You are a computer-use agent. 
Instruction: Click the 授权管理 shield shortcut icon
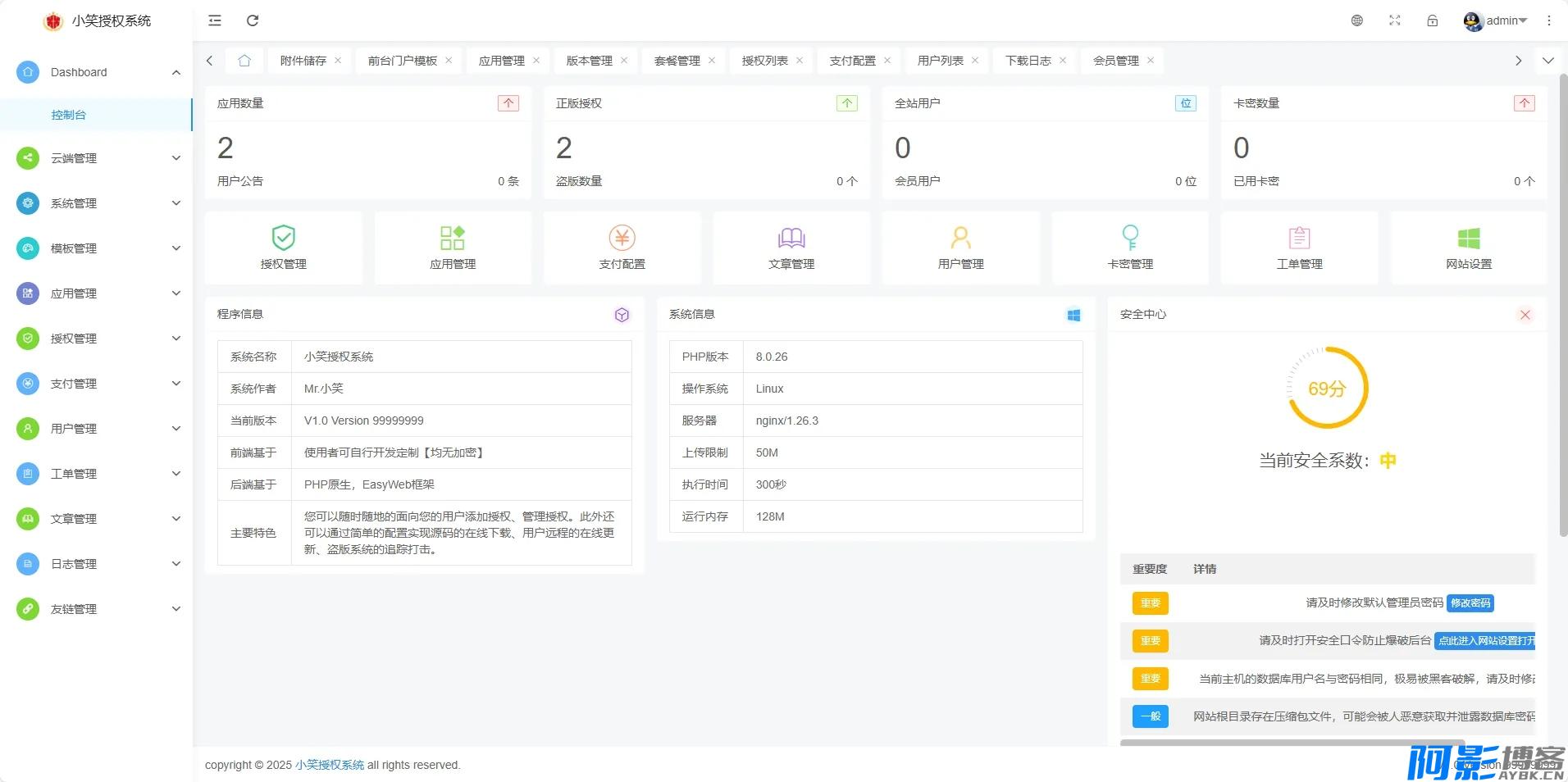(283, 238)
